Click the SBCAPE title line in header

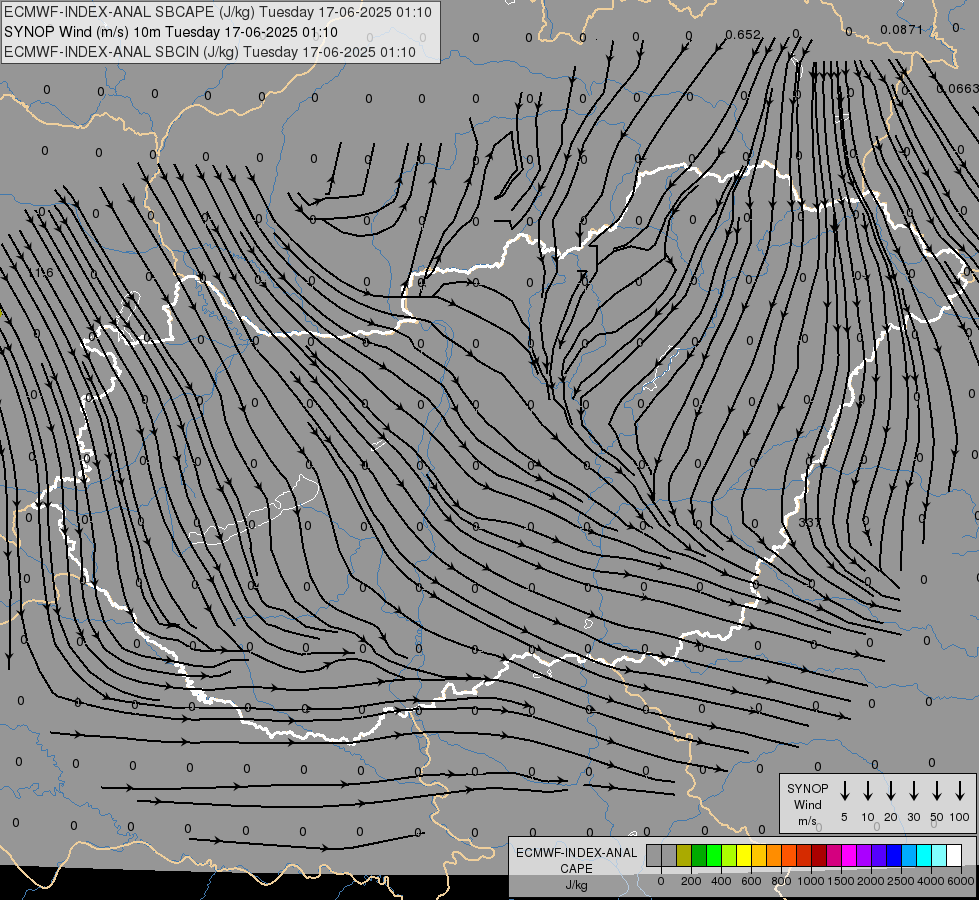click(218, 12)
